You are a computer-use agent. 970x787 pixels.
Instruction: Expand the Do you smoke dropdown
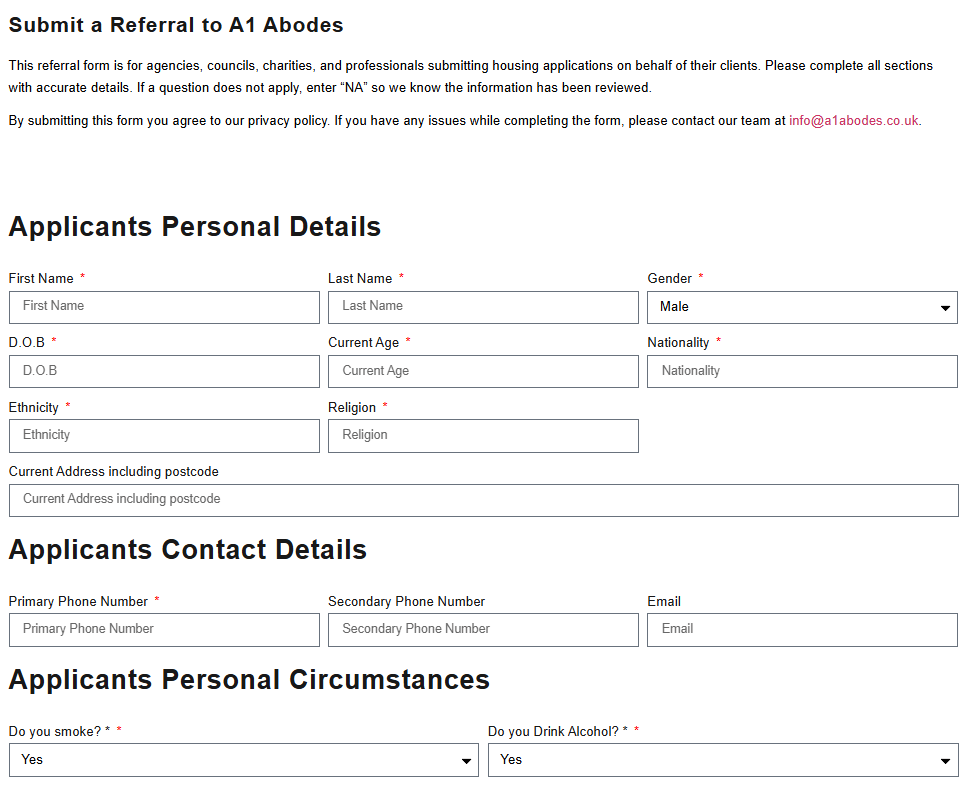click(243, 760)
